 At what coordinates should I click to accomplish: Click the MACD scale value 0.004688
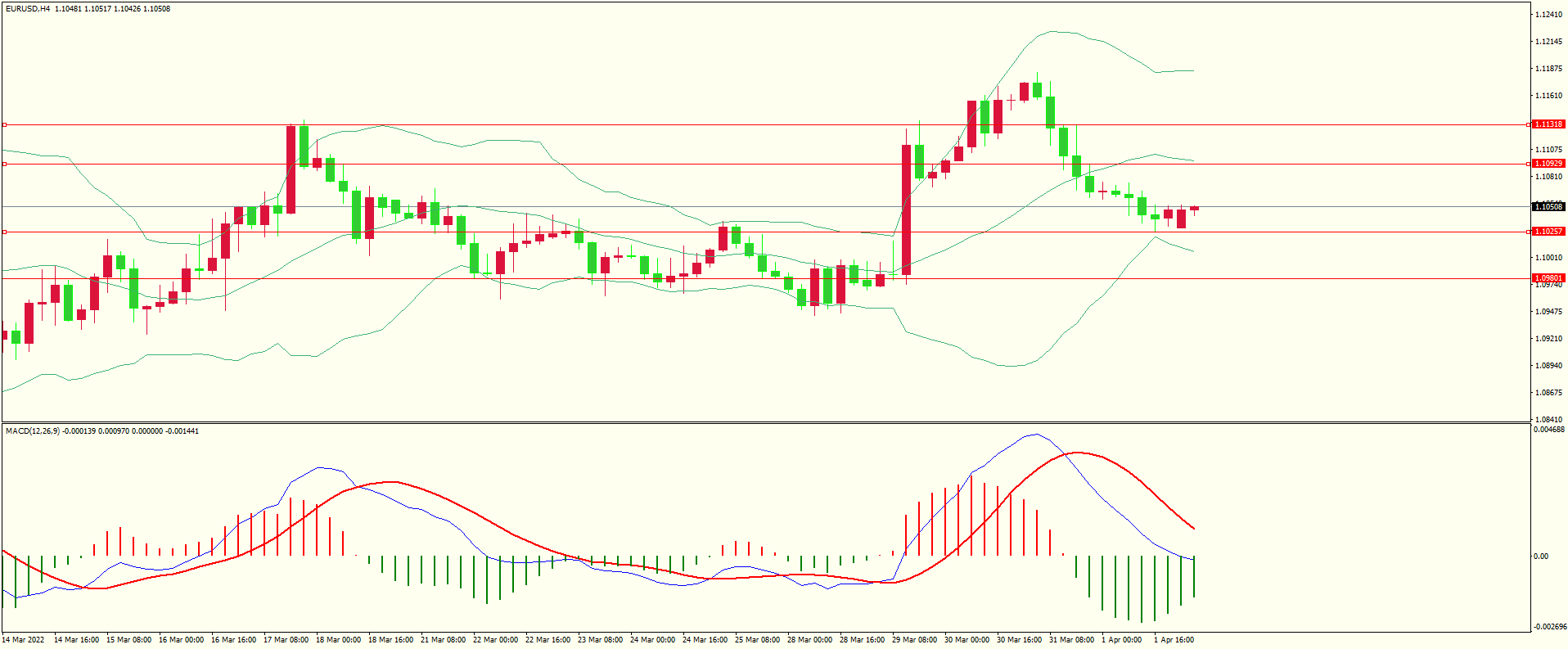(x=1549, y=430)
